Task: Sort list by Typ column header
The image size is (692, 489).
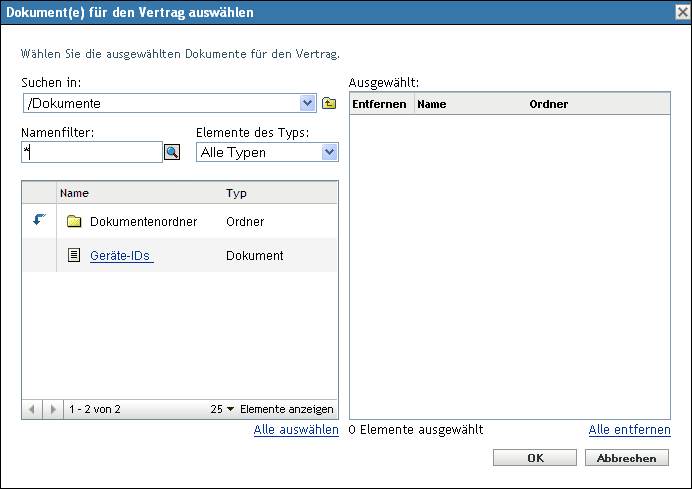Action: point(237,193)
